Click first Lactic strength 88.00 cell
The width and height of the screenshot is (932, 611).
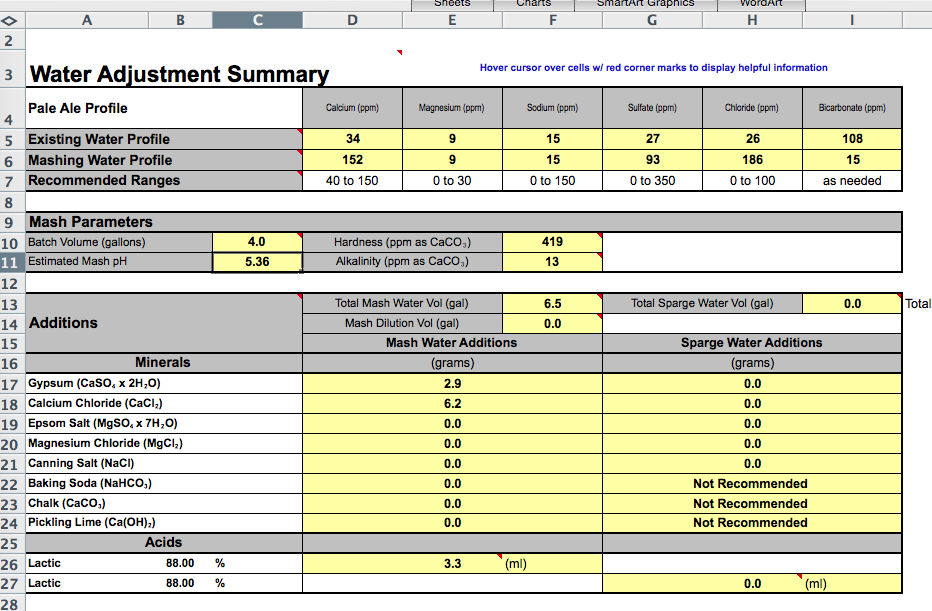coord(180,563)
